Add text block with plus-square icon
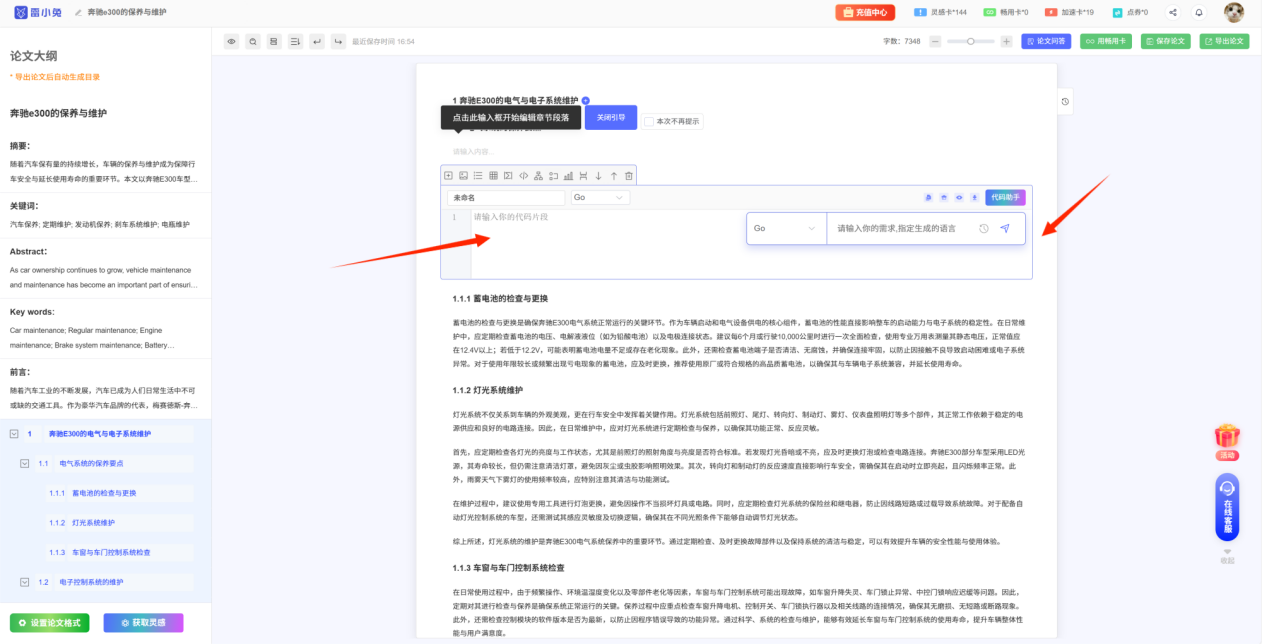Viewport: 1262px width, 644px height. [x=448, y=176]
